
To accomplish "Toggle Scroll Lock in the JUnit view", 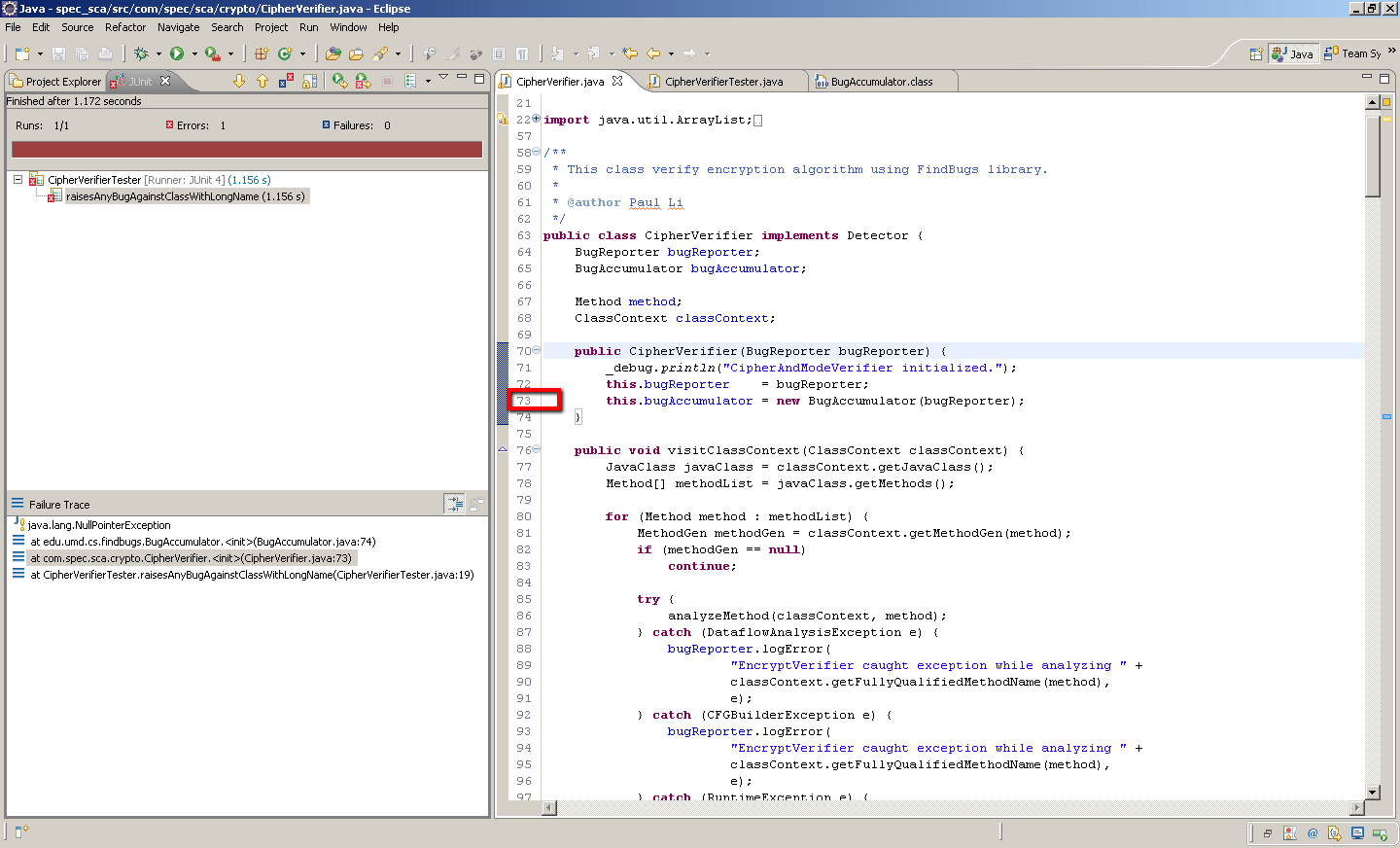I will [x=309, y=81].
